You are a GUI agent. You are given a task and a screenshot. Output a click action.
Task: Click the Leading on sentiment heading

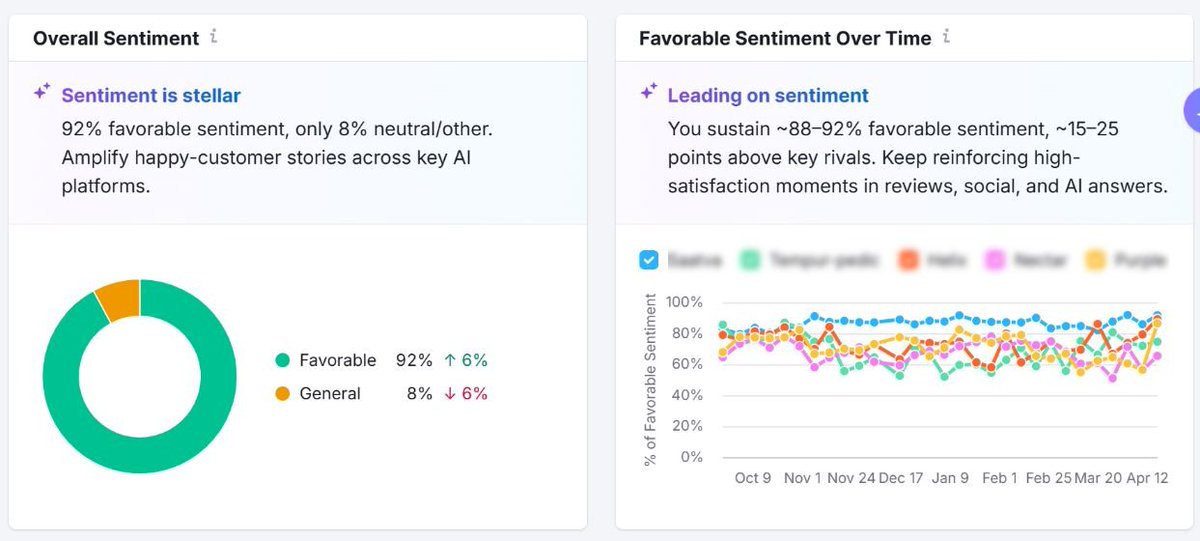click(768, 96)
